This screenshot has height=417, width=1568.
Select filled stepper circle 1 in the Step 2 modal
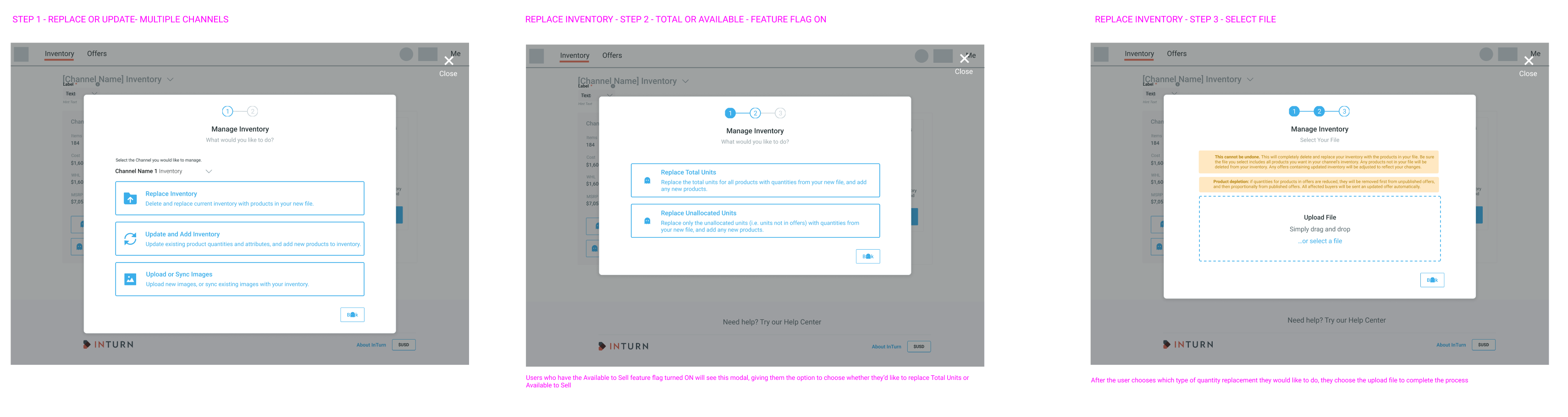730,113
